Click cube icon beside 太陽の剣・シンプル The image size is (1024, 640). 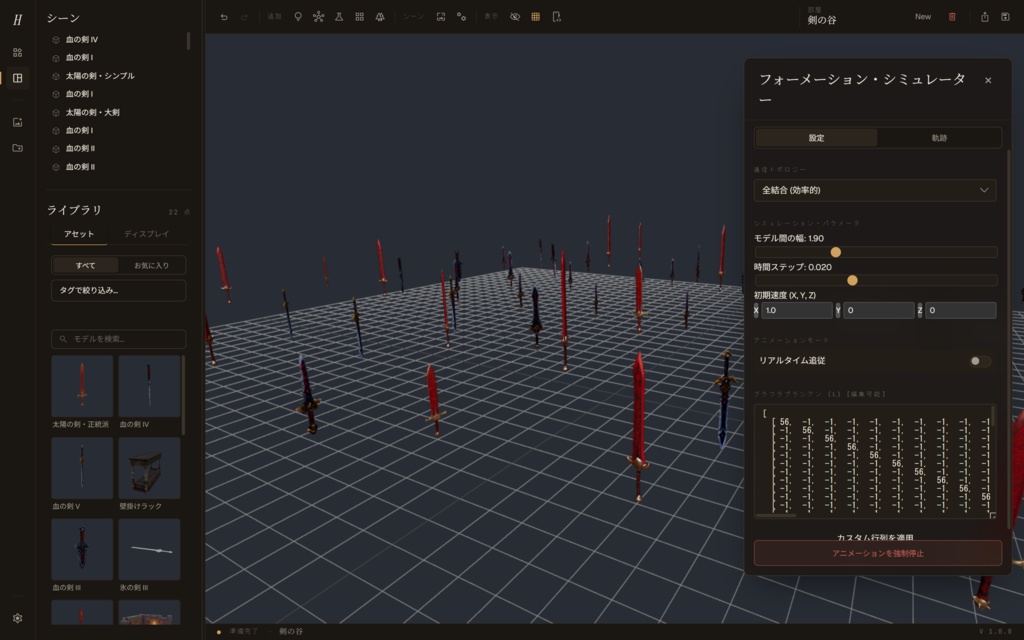pyautogui.click(x=56, y=76)
